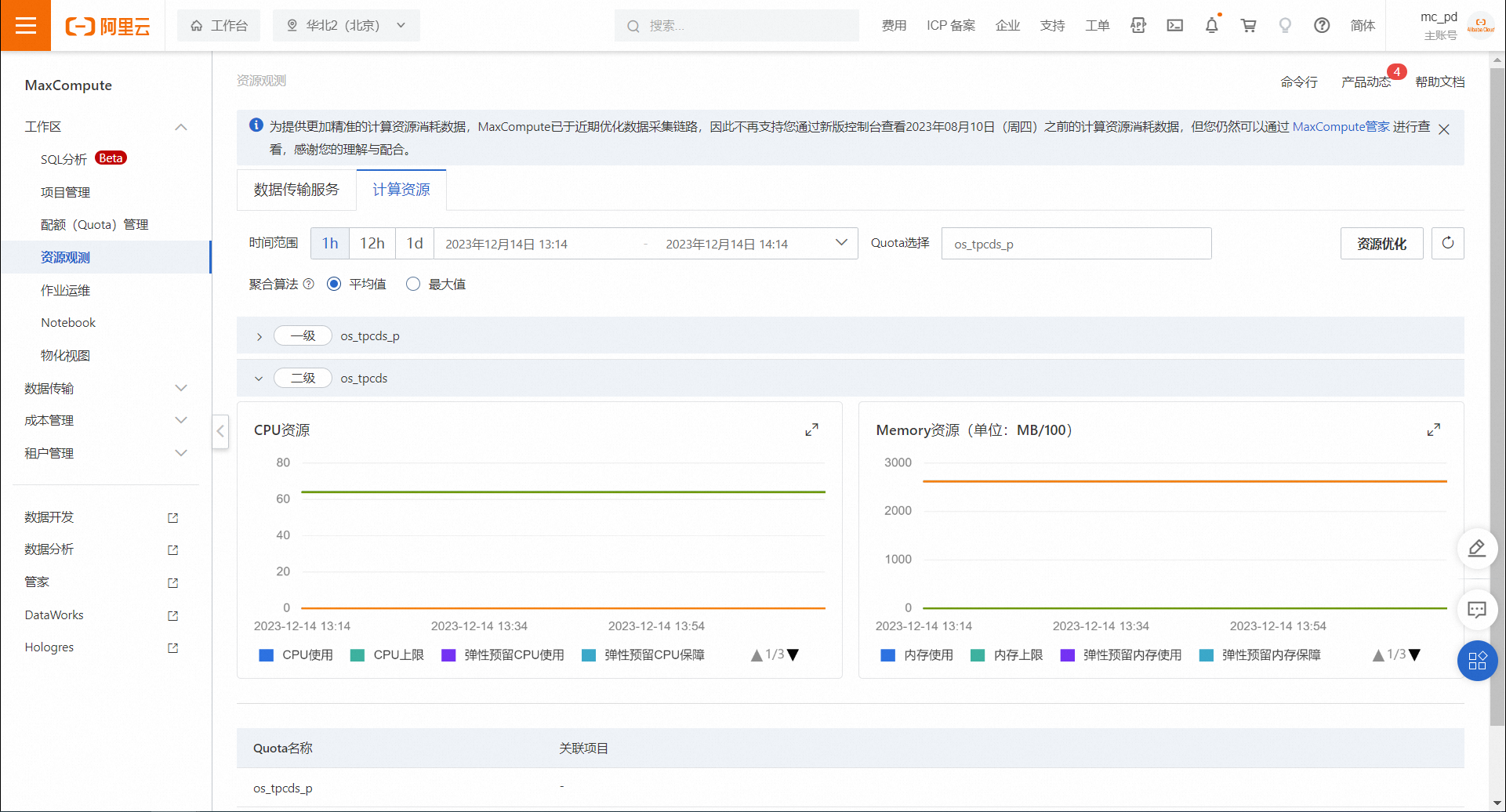Screen dimensions: 1506x812
Task: Toggle 弹性预留内存使用 legend series
Action: pyautogui.click(x=1121, y=655)
